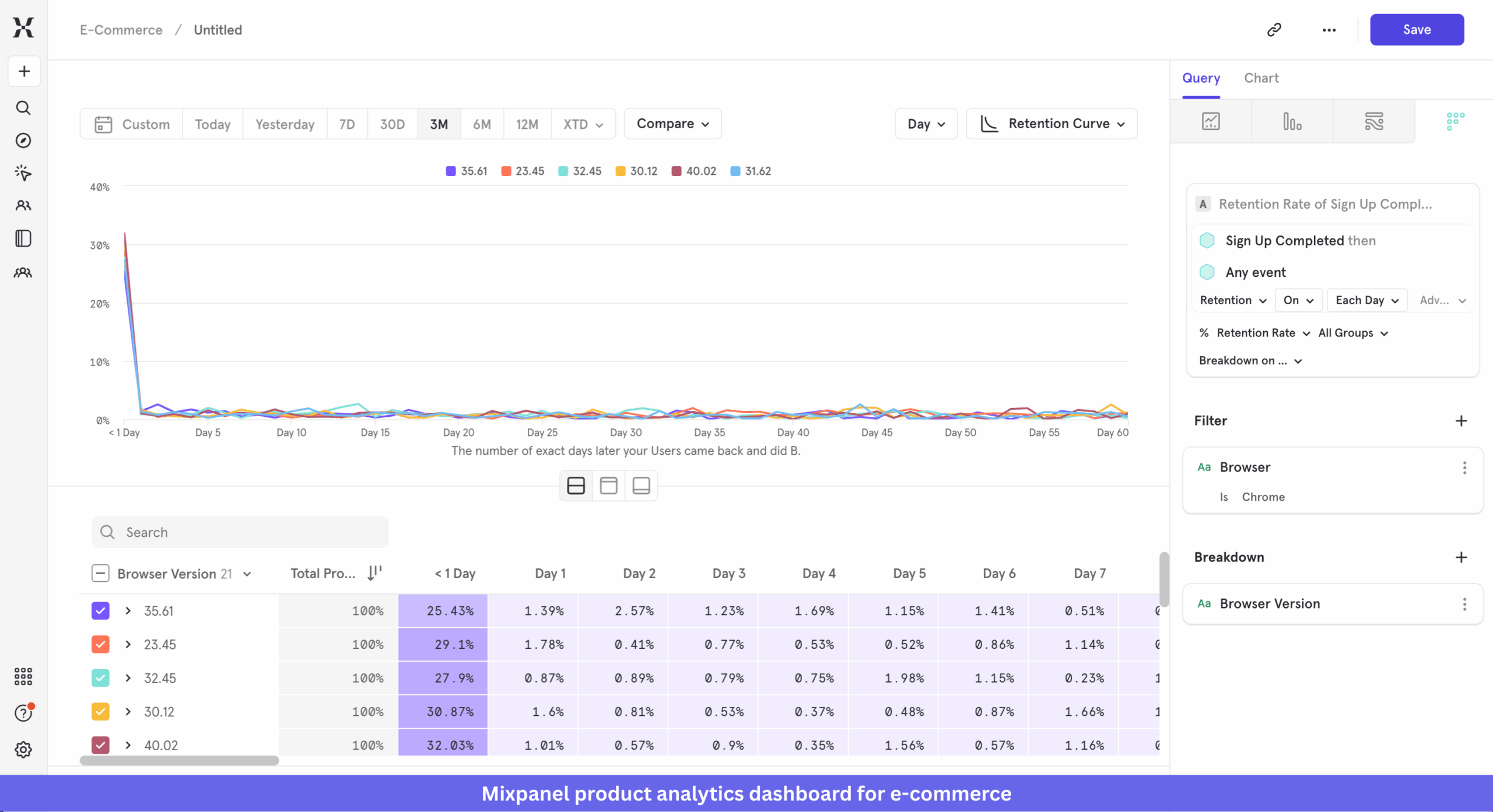Click the compass navigation icon in sidebar
1493x812 pixels.
click(23, 140)
